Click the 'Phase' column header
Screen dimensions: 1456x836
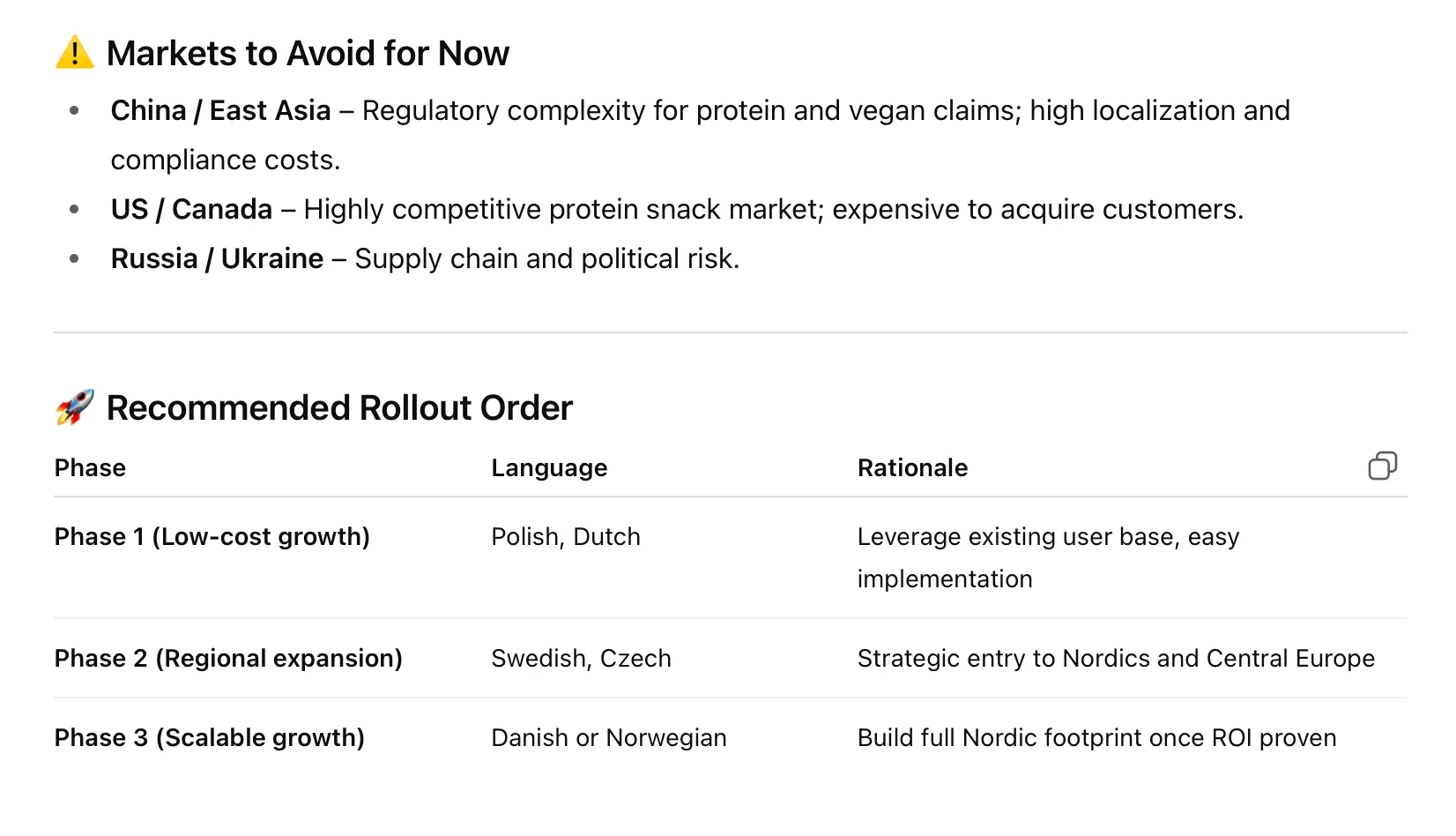click(x=90, y=468)
